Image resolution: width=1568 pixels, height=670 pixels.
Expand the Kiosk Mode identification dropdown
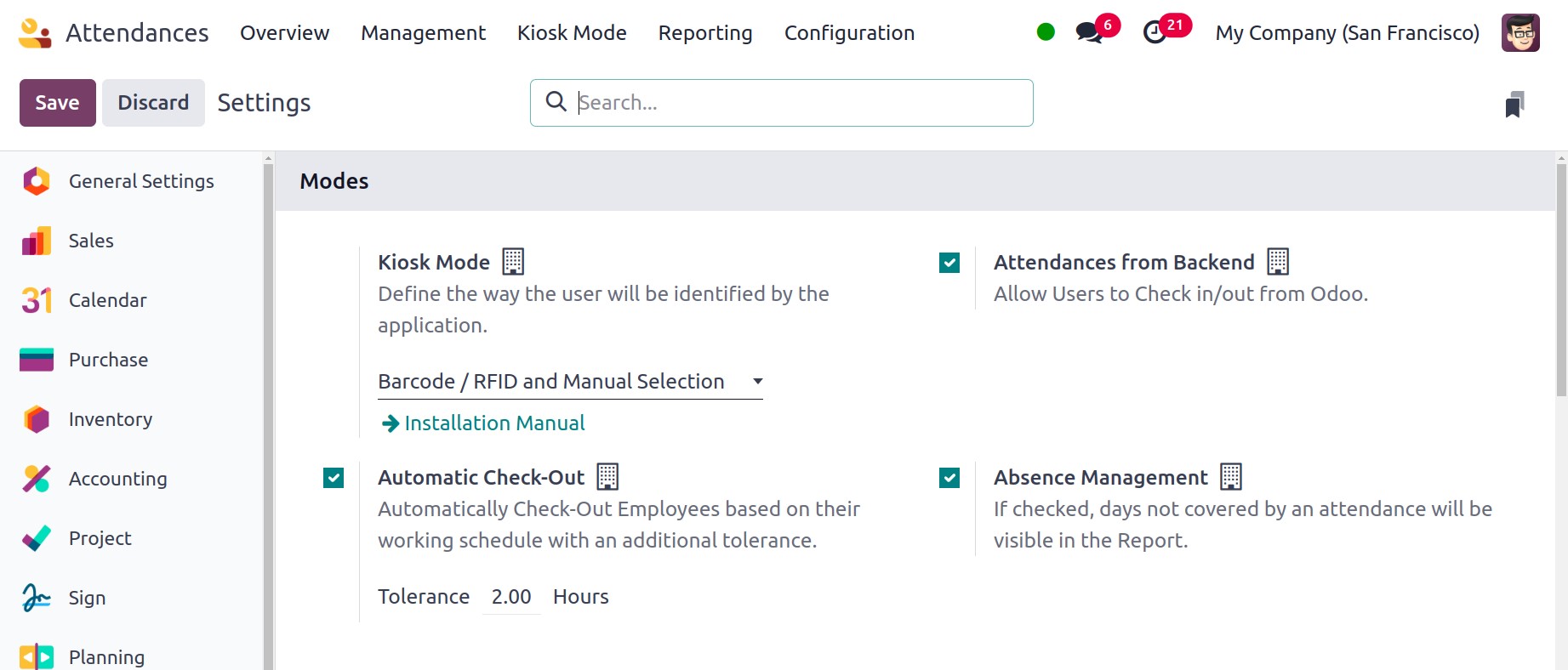tap(570, 382)
